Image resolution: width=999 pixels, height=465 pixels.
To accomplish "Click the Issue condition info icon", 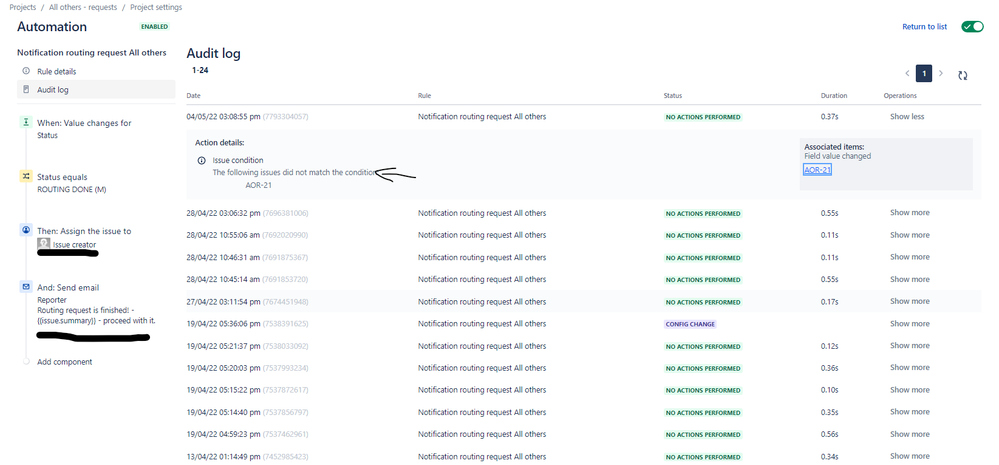I will point(201,161).
